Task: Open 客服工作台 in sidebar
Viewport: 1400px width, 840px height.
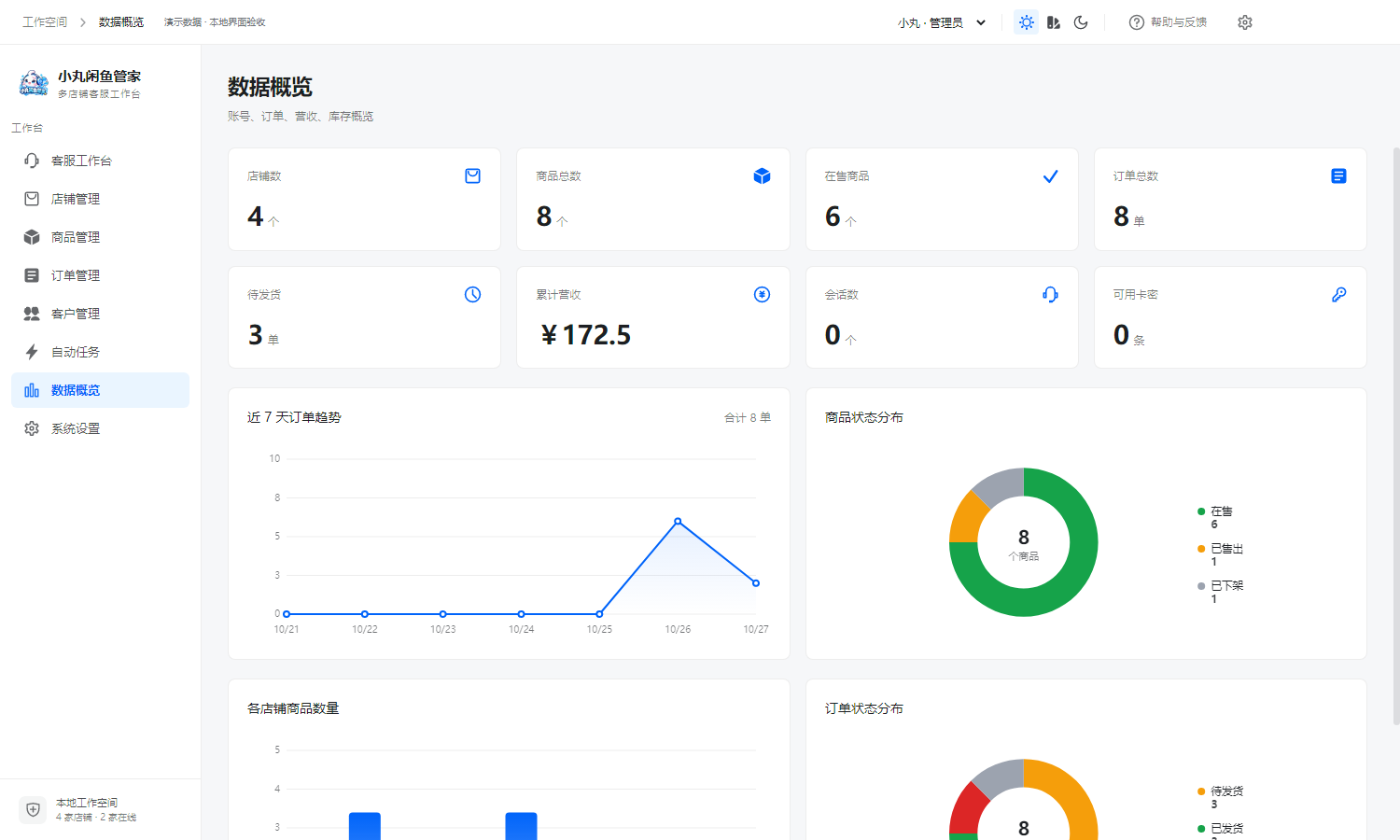Action: pyautogui.click(x=100, y=161)
